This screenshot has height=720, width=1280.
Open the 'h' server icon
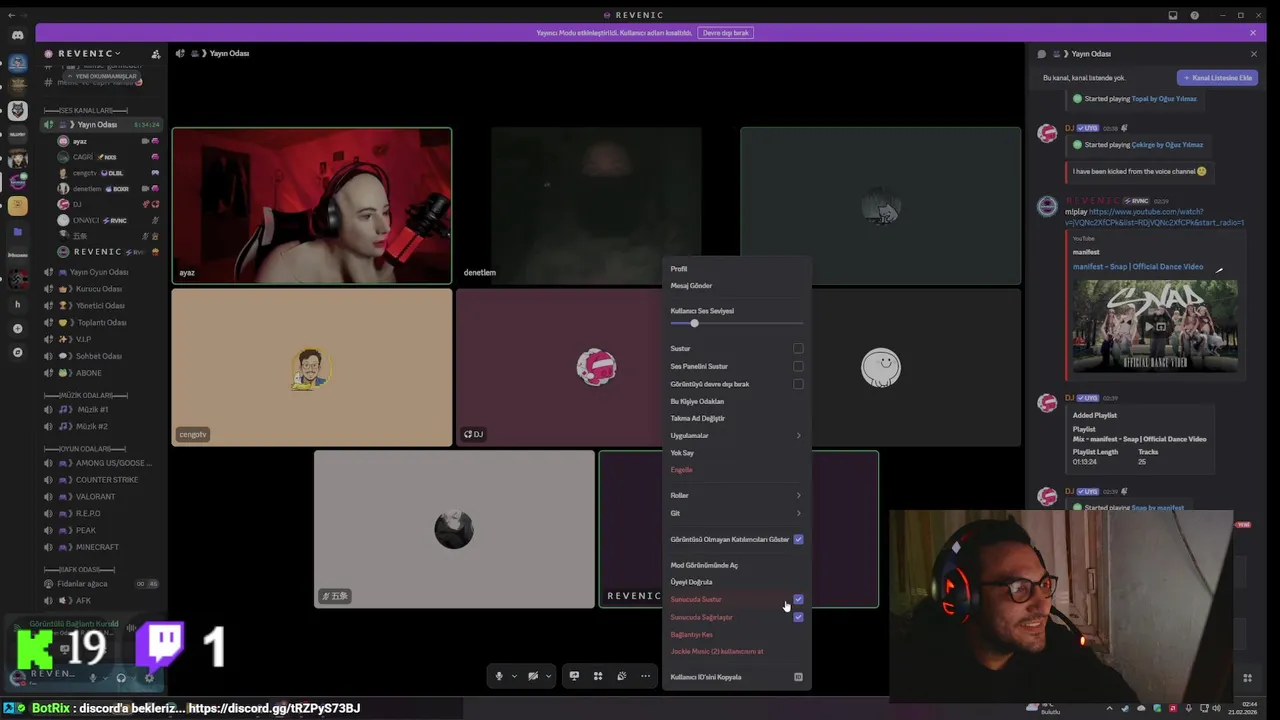tap(17, 304)
